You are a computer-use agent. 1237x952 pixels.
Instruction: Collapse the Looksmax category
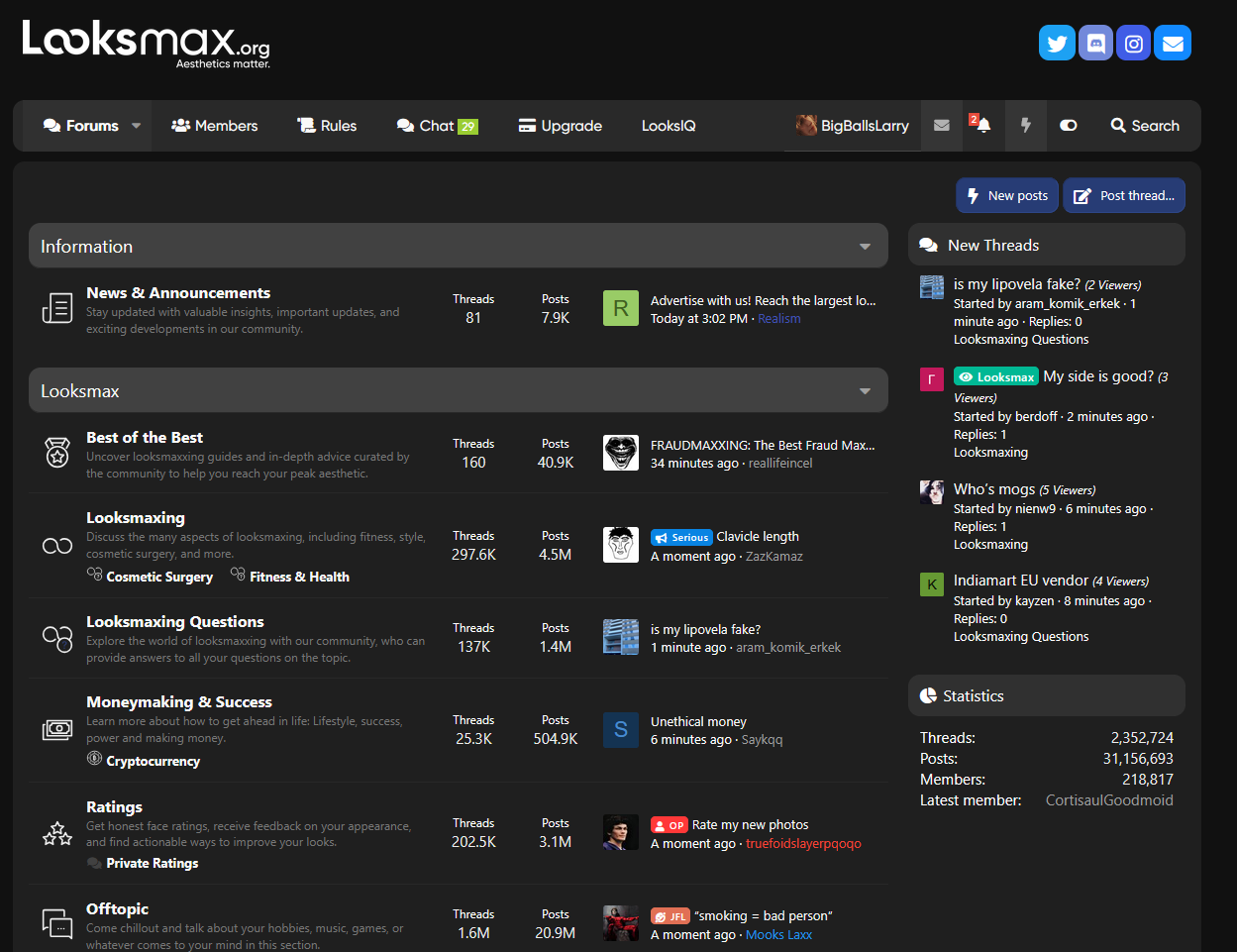click(x=865, y=391)
